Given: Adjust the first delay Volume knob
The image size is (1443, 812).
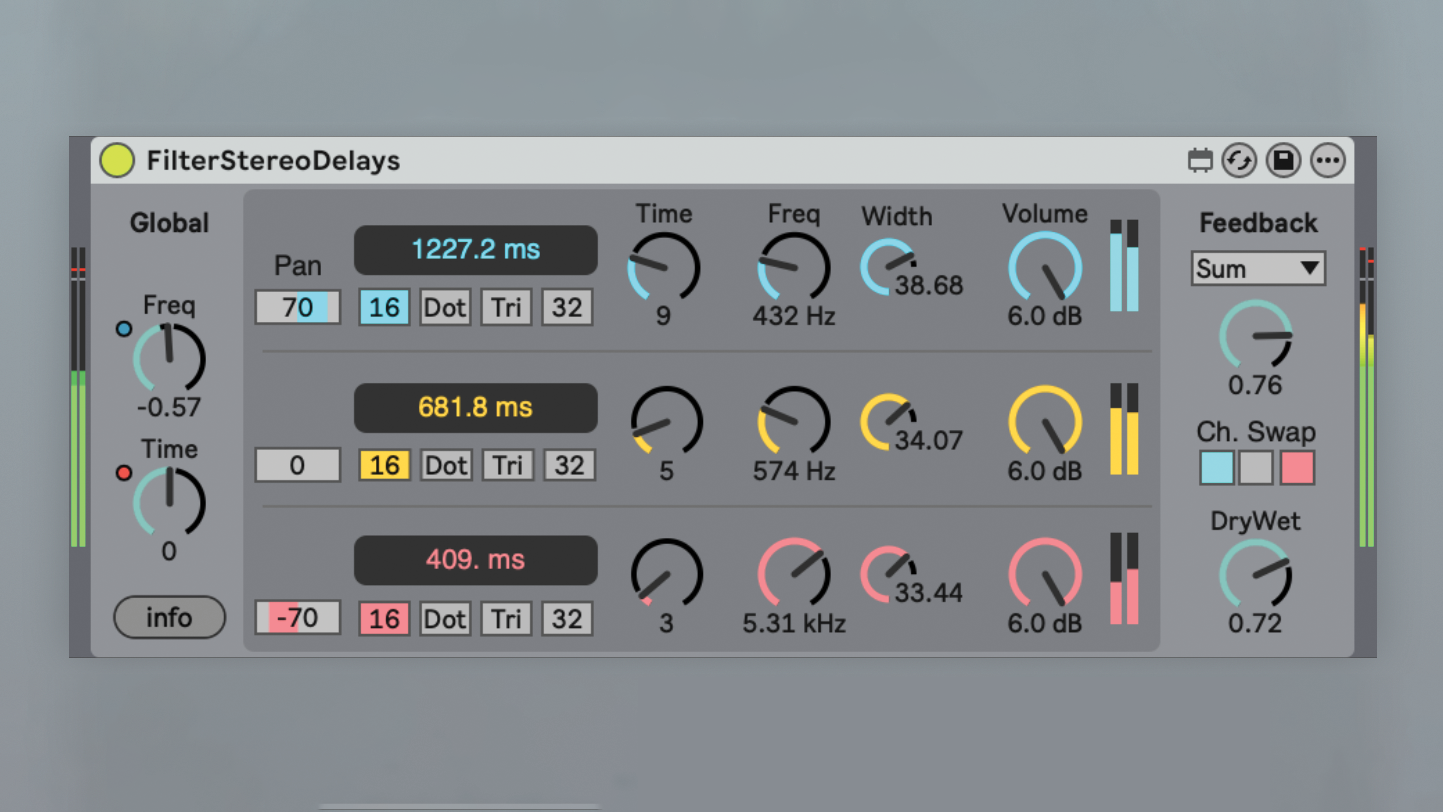Looking at the screenshot, I should pos(1044,265).
